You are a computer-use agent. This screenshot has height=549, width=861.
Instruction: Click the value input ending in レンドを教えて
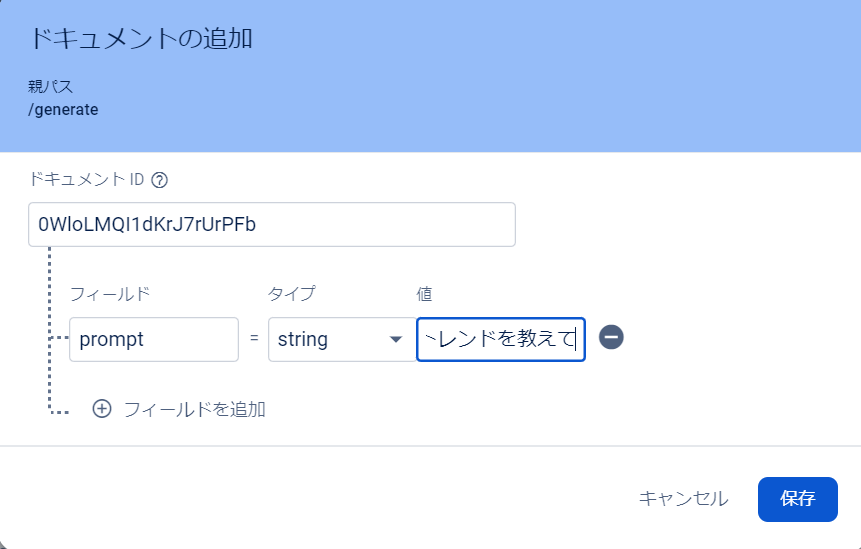pyautogui.click(x=501, y=339)
